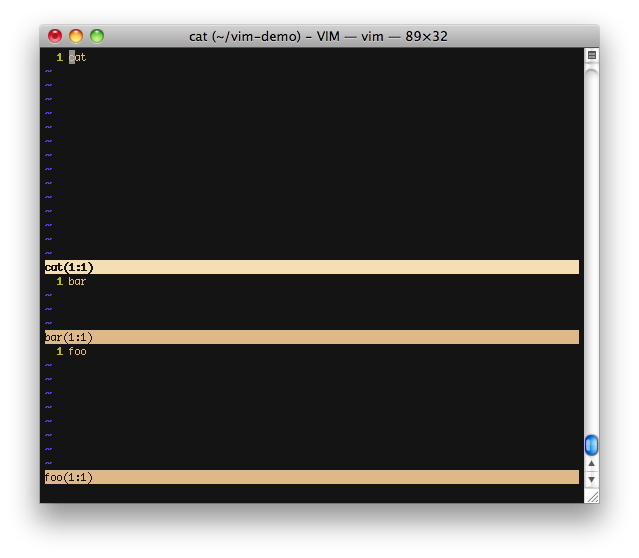
Task: Click line number 1 beside "foo"
Action: tap(59, 351)
